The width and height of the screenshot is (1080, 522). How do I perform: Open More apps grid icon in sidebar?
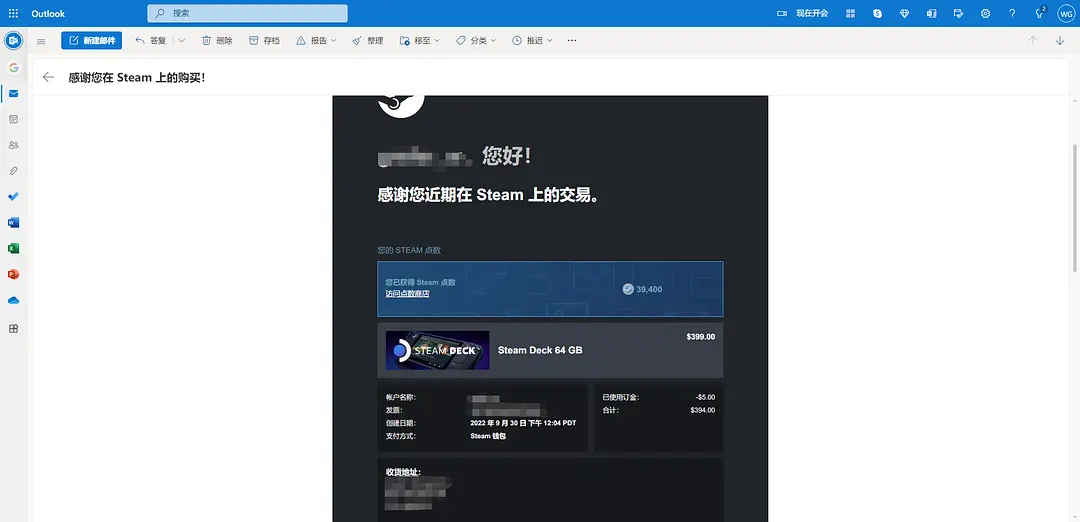pos(13,328)
